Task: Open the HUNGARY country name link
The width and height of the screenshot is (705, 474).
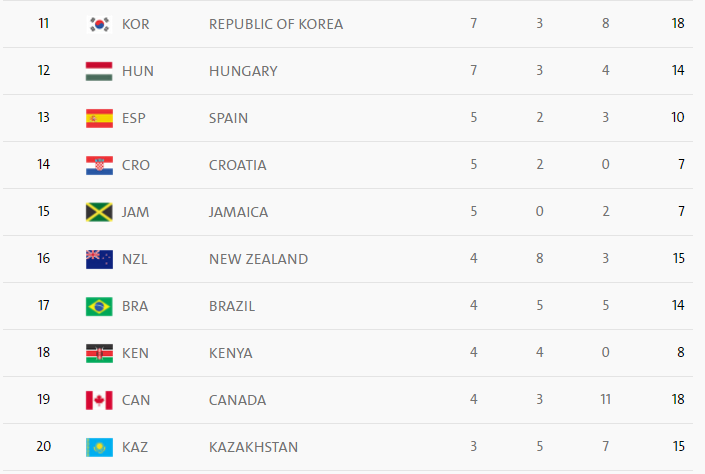Action: [x=243, y=71]
